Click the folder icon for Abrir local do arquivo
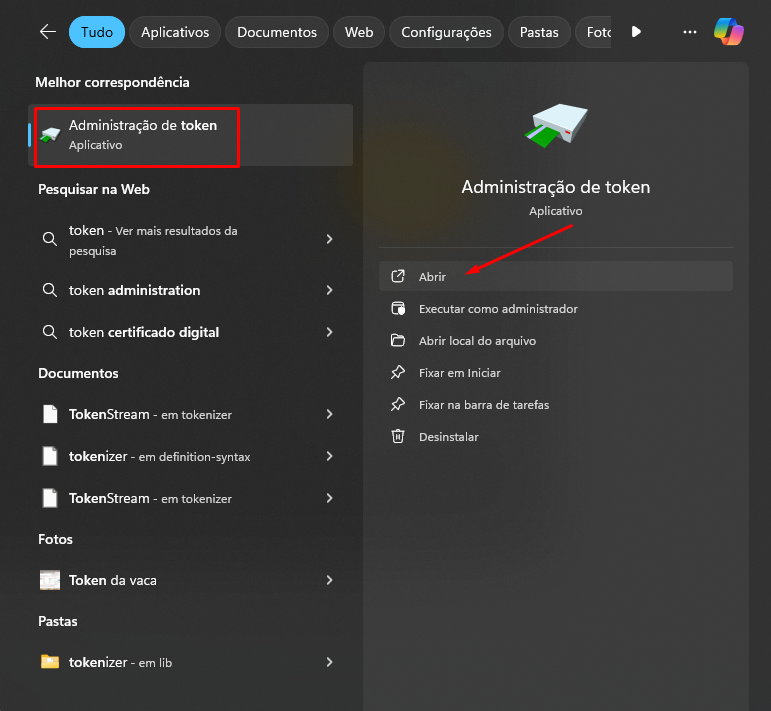This screenshot has width=771, height=711. coord(398,341)
